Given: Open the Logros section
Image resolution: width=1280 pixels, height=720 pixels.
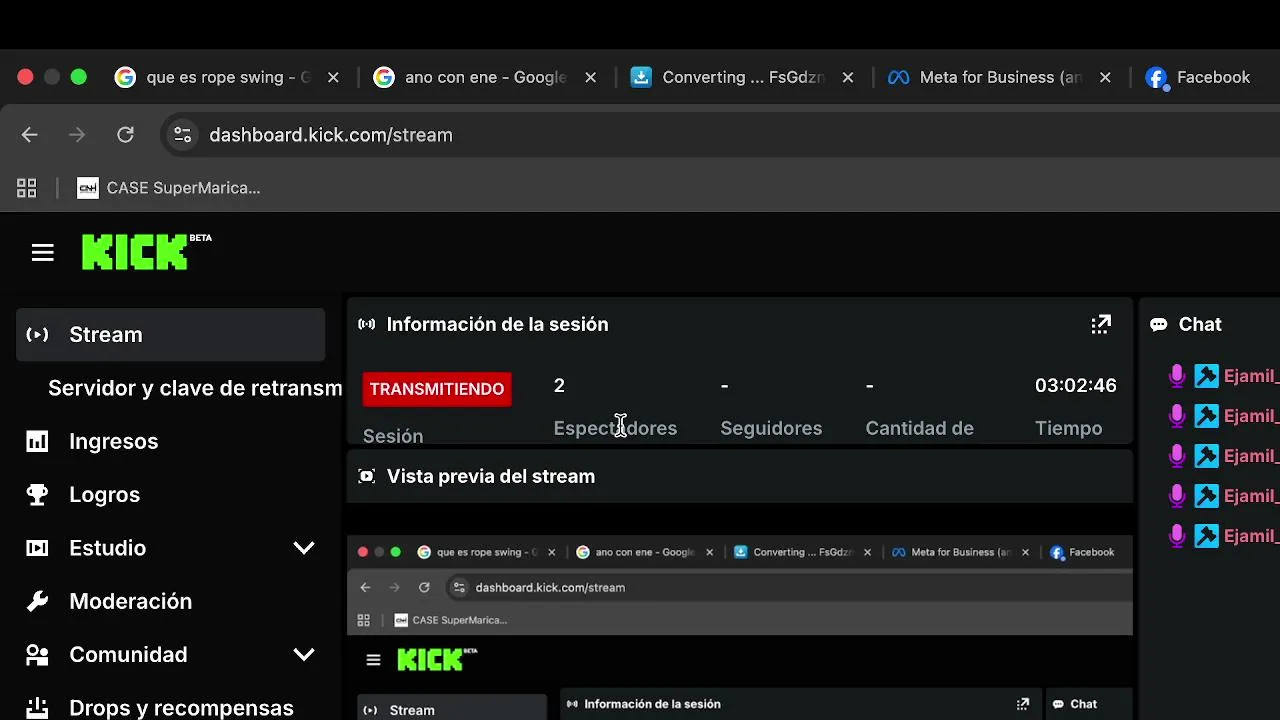Looking at the screenshot, I should 104,495.
